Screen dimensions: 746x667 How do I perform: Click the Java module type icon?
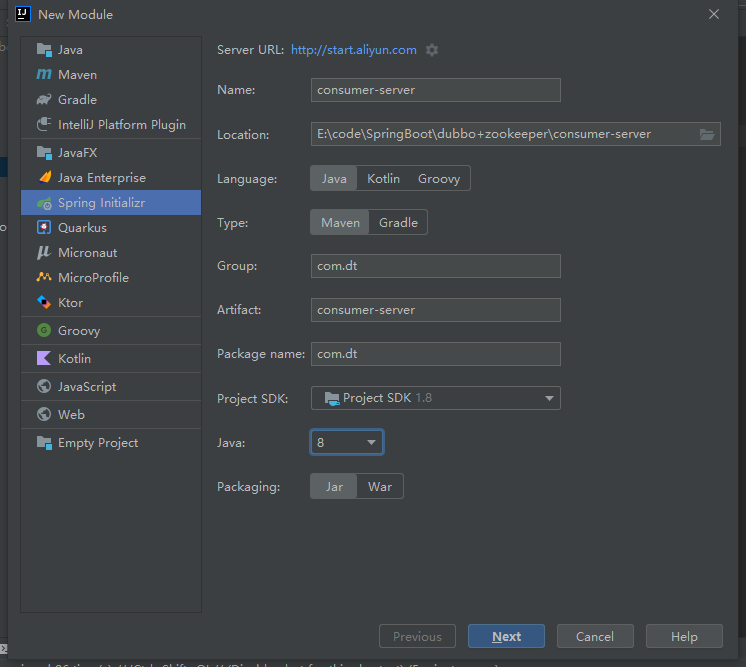[x=44, y=49]
